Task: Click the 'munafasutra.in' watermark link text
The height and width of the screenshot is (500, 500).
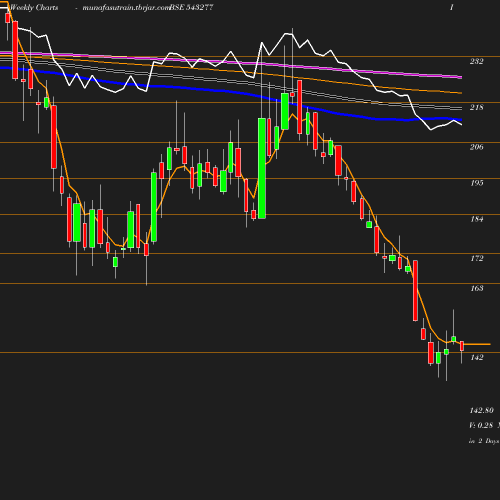Action: pos(126,7)
